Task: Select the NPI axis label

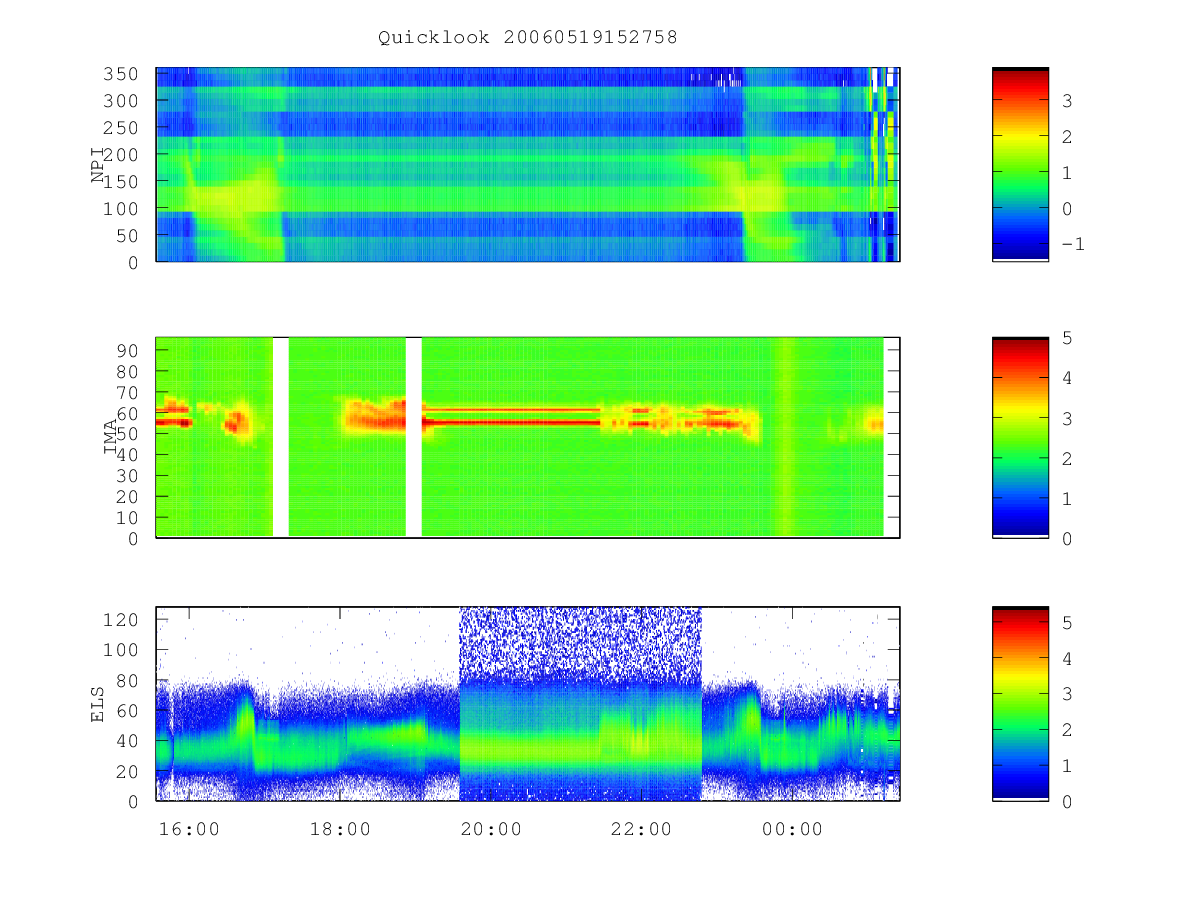Action: coord(98,164)
